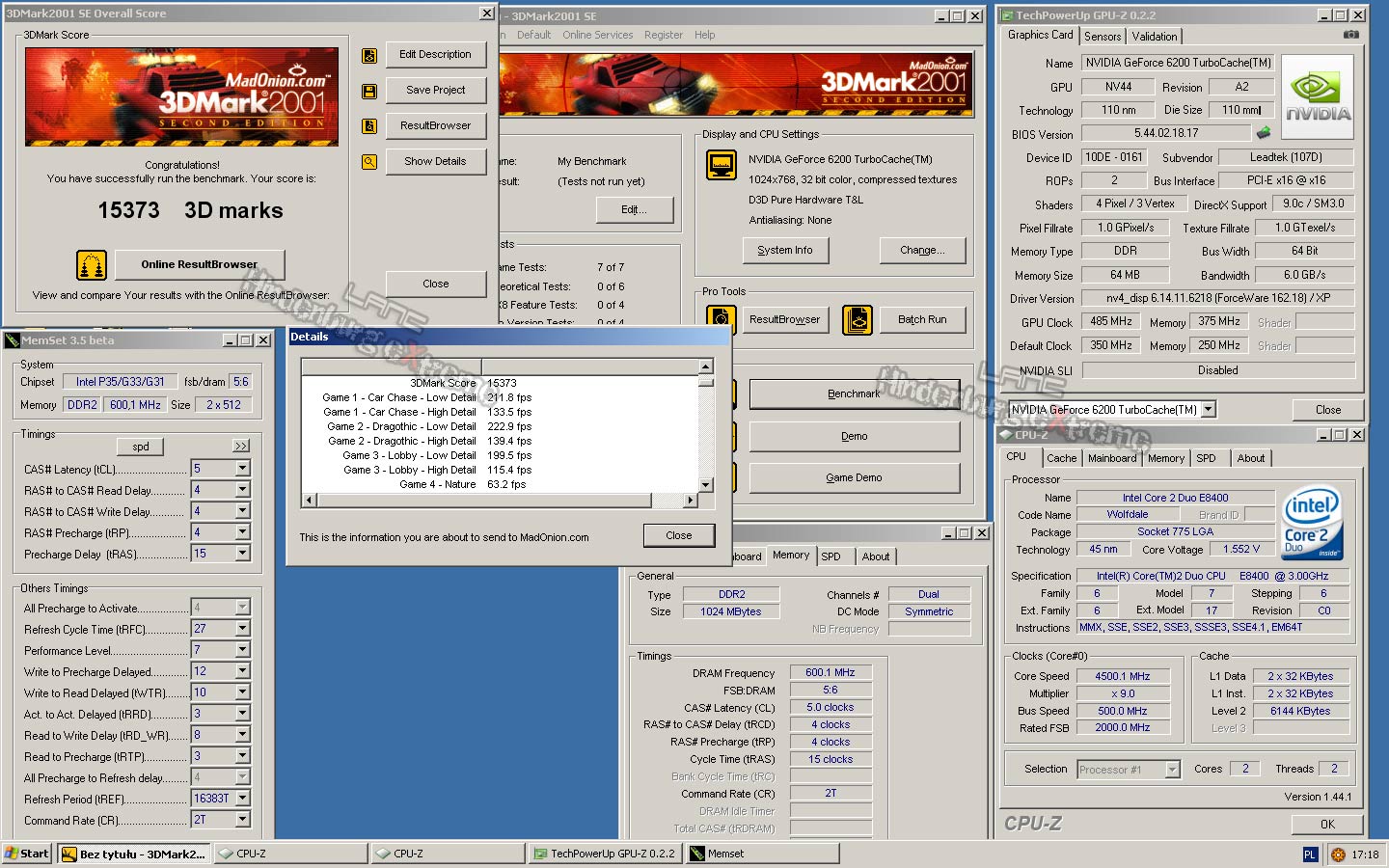Click the GPU-Z screenshot camera icon

pyautogui.click(x=1351, y=35)
